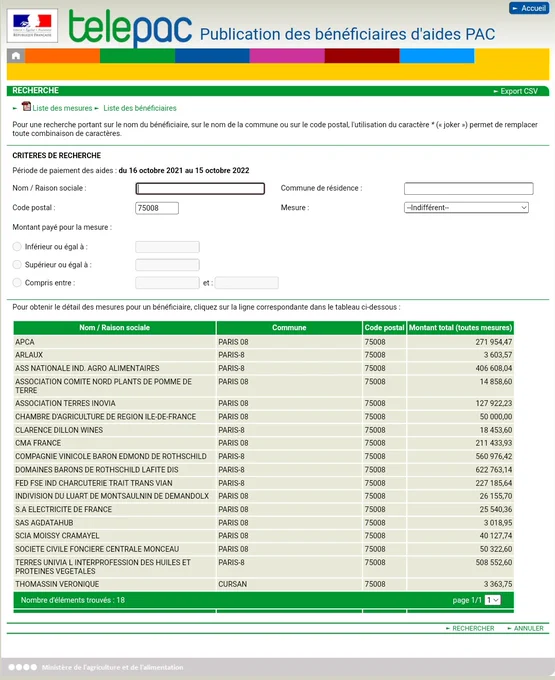Open ASS NATIONALE IND. AGRO ALIMENTAIRES row
This screenshot has height=680, width=555.
264,368
